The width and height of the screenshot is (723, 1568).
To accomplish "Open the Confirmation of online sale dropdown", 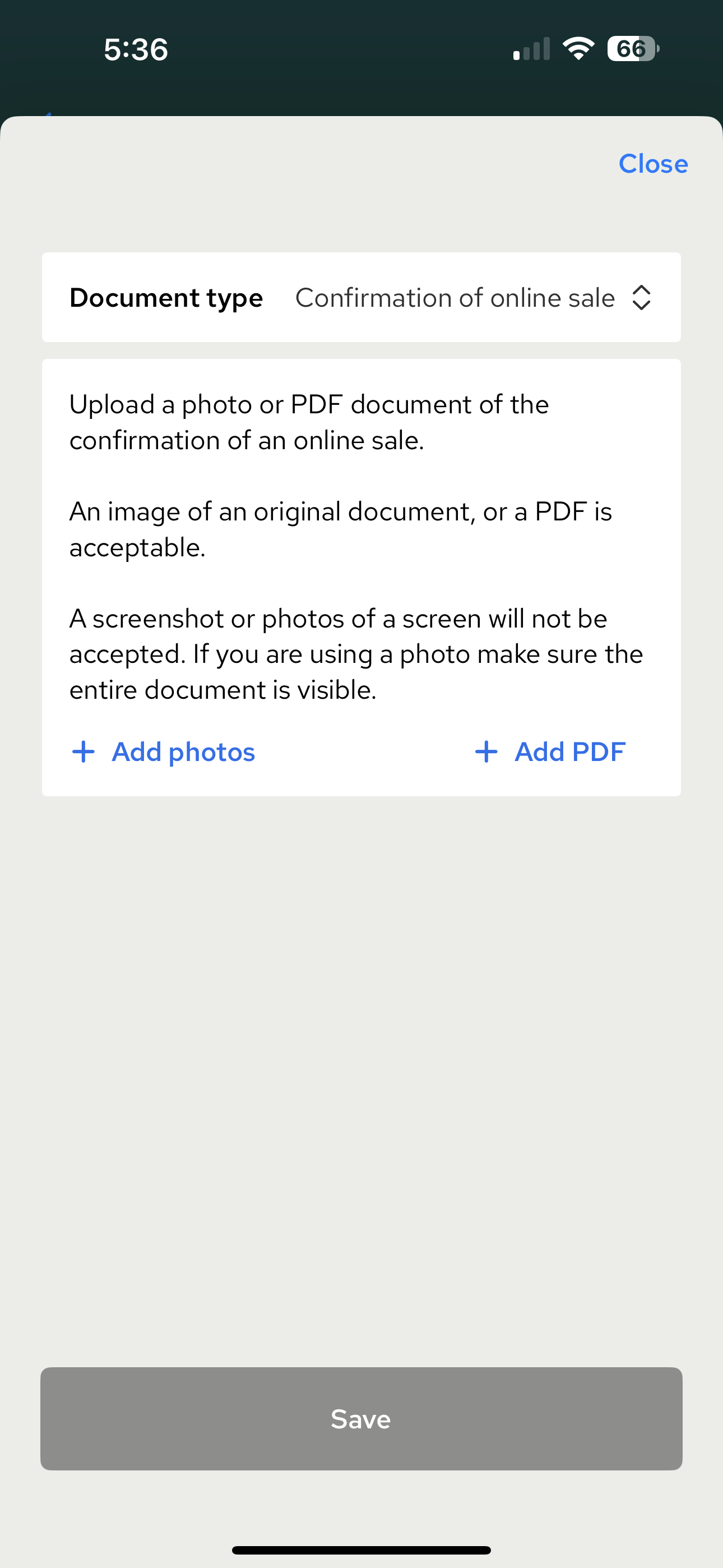I will click(455, 298).
